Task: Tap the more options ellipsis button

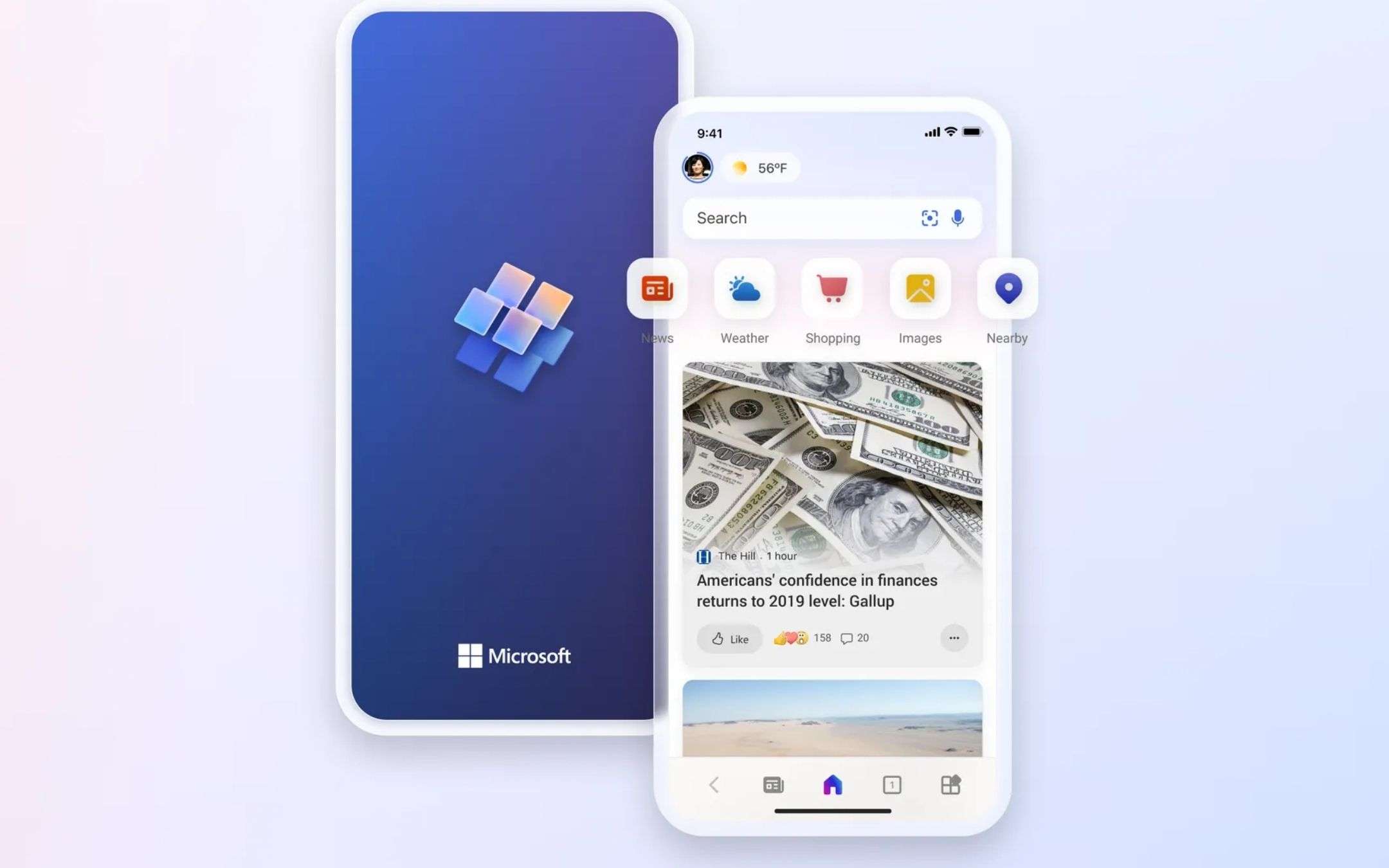Action: (x=954, y=637)
